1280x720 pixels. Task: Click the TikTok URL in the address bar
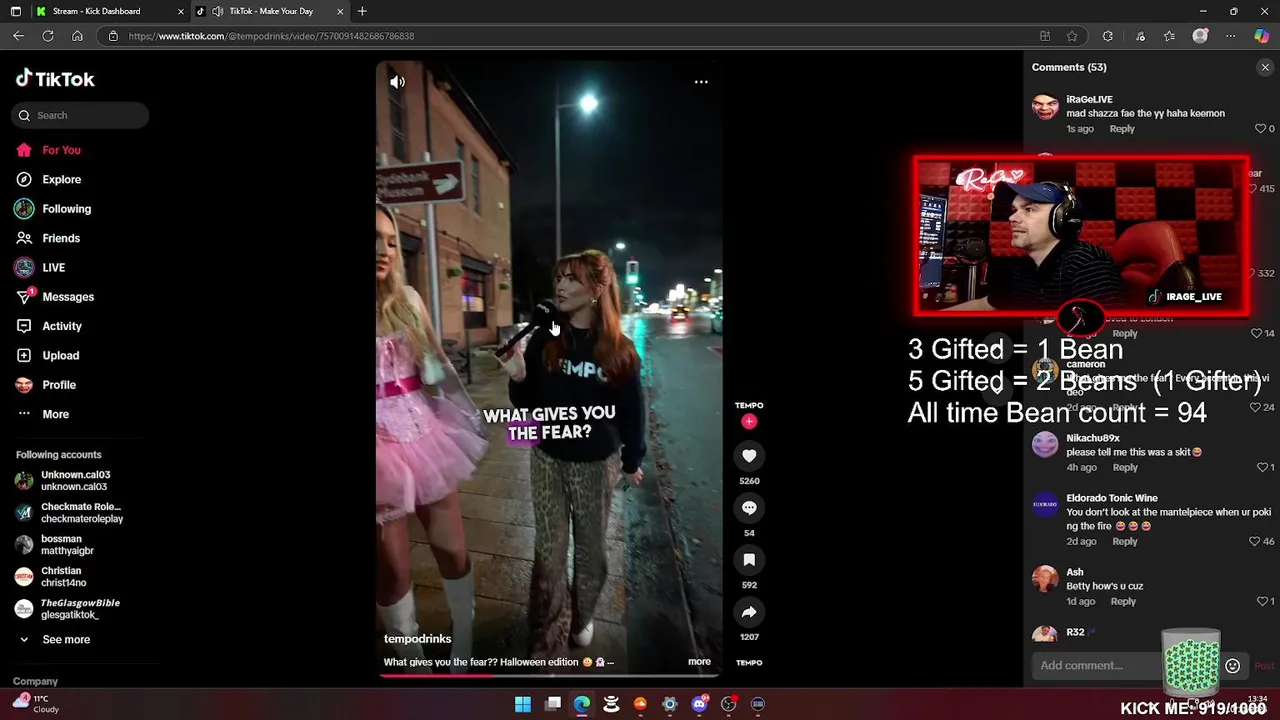click(x=271, y=36)
